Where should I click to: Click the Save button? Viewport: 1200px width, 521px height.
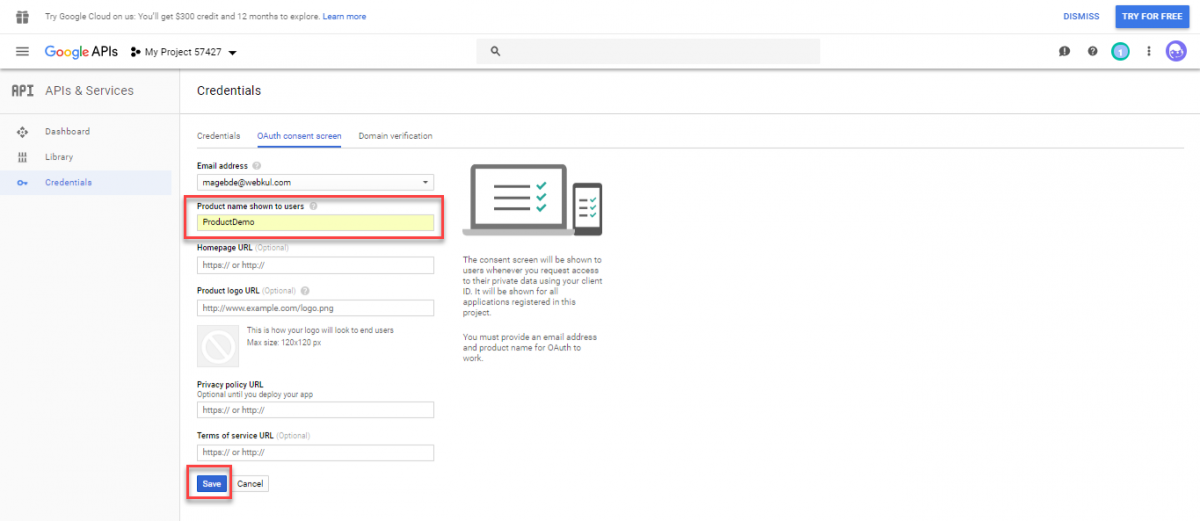tap(211, 484)
